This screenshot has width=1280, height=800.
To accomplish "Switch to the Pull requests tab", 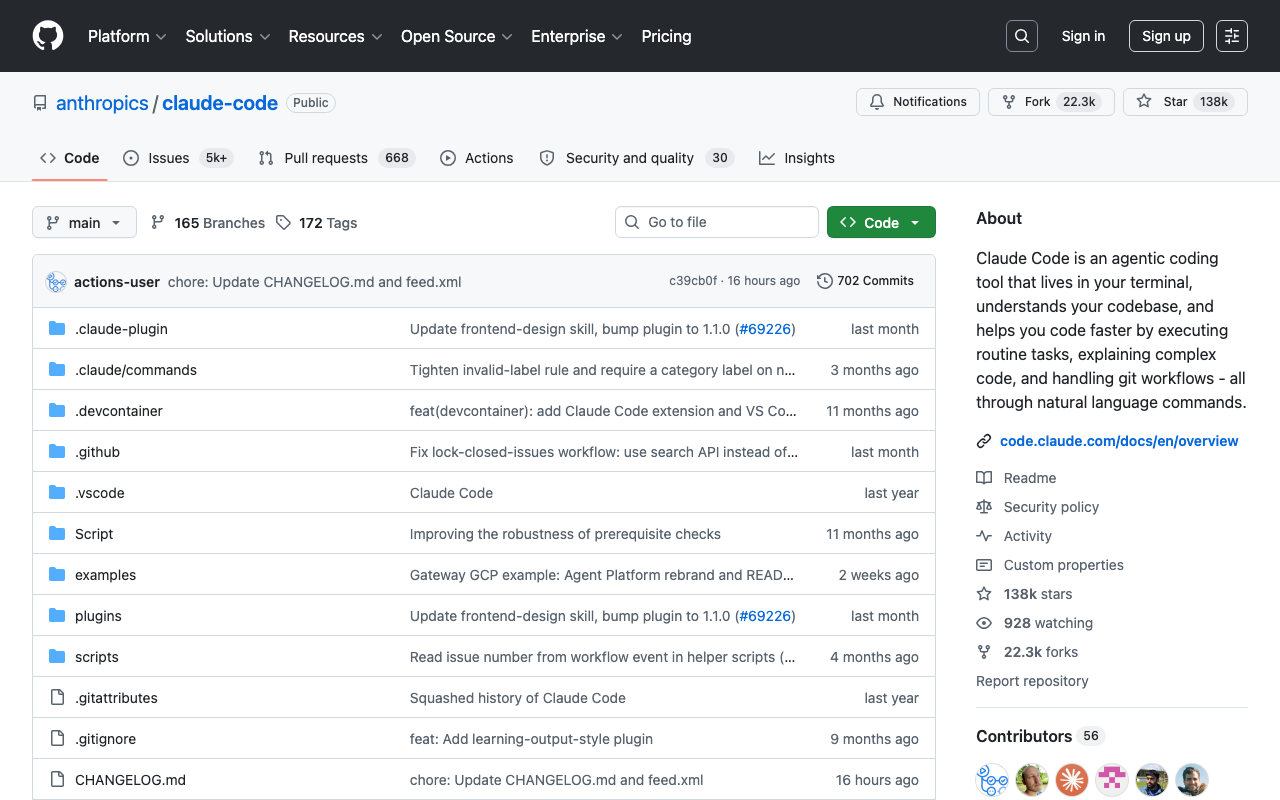I will [336, 158].
